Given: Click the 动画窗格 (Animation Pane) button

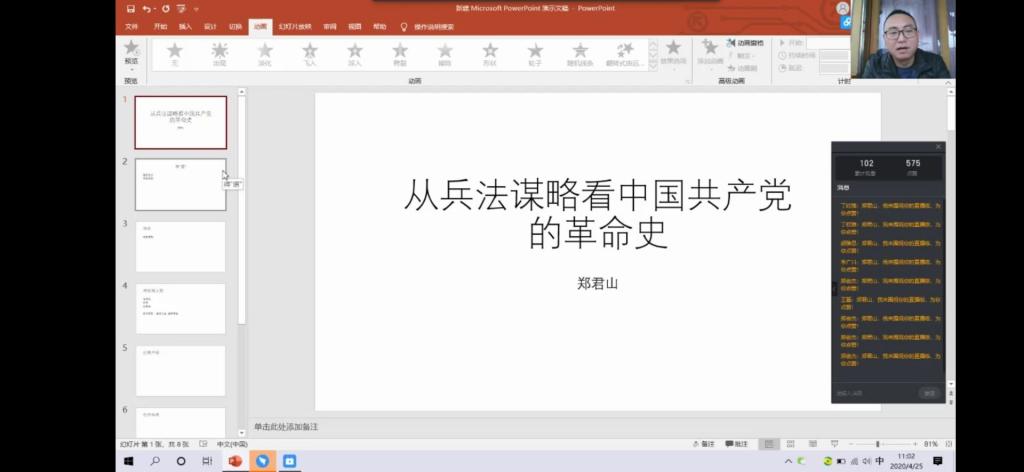Looking at the screenshot, I should tap(745, 43).
